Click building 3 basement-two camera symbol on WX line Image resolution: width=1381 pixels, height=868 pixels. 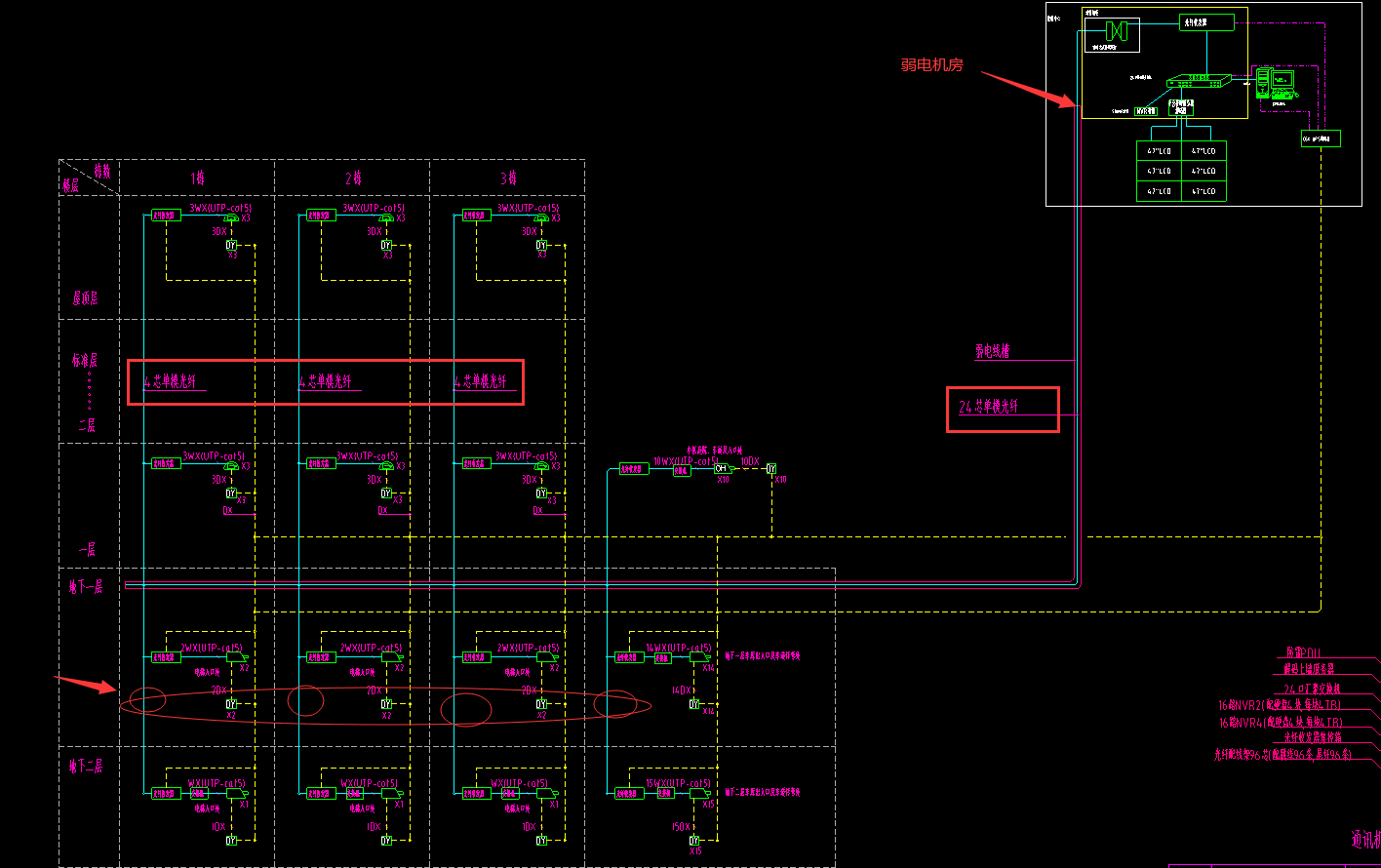click(546, 794)
